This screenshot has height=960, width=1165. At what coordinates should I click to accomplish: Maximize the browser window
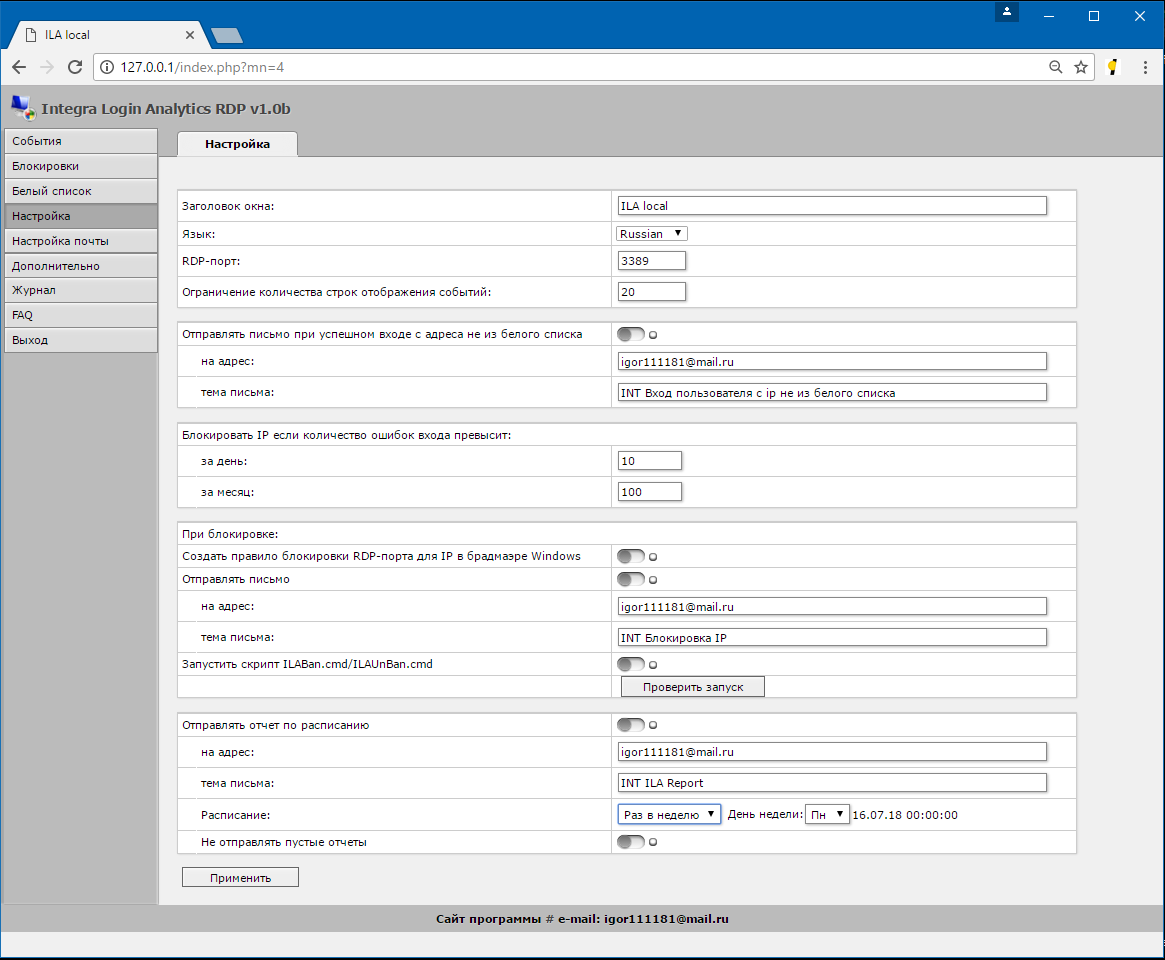coord(1094,16)
